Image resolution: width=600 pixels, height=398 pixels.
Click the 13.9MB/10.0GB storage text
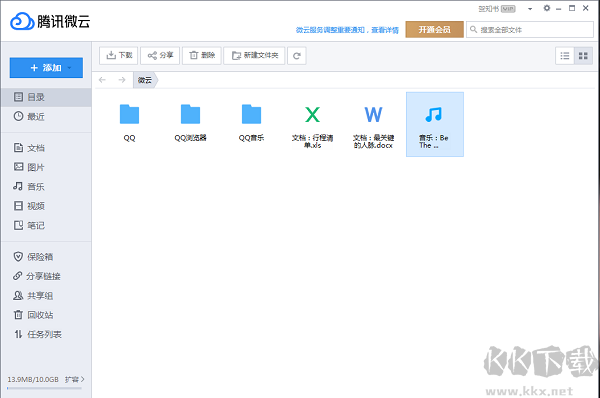pyautogui.click(x=33, y=379)
